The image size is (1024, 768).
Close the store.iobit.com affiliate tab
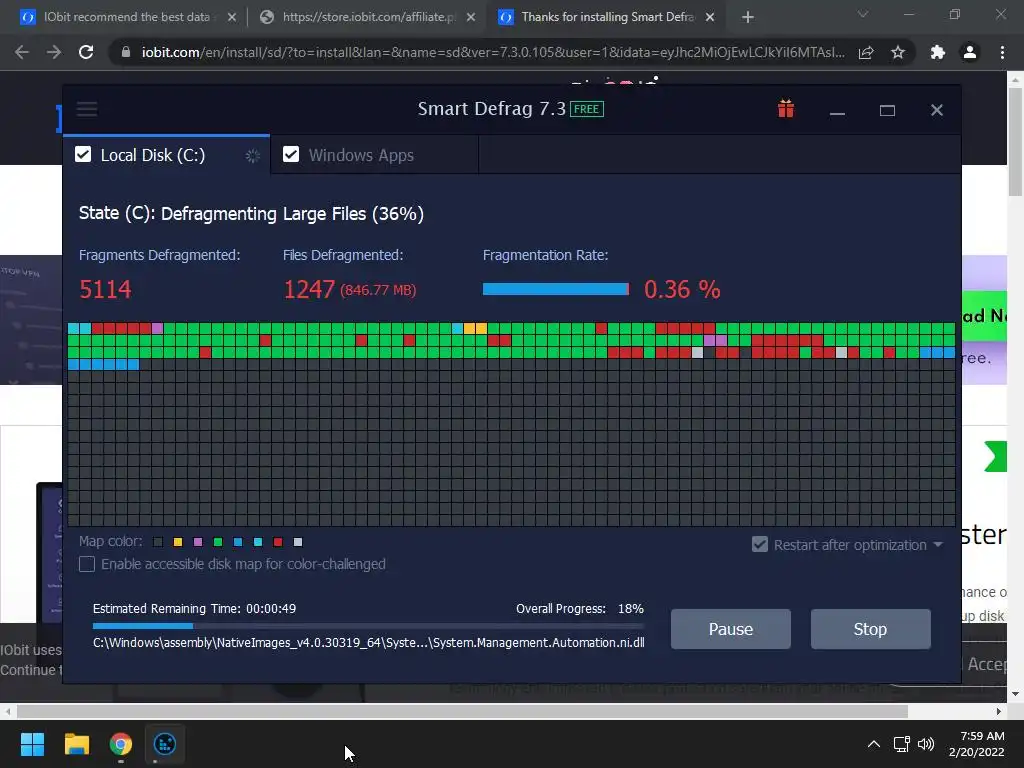tap(471, 18)
